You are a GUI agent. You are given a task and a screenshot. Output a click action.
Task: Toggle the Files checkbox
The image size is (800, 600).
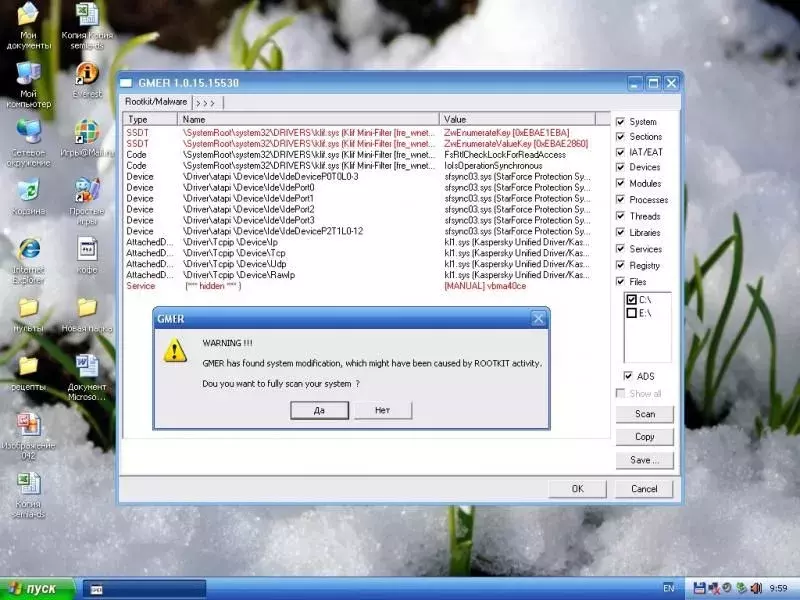[x=620, y=282]
